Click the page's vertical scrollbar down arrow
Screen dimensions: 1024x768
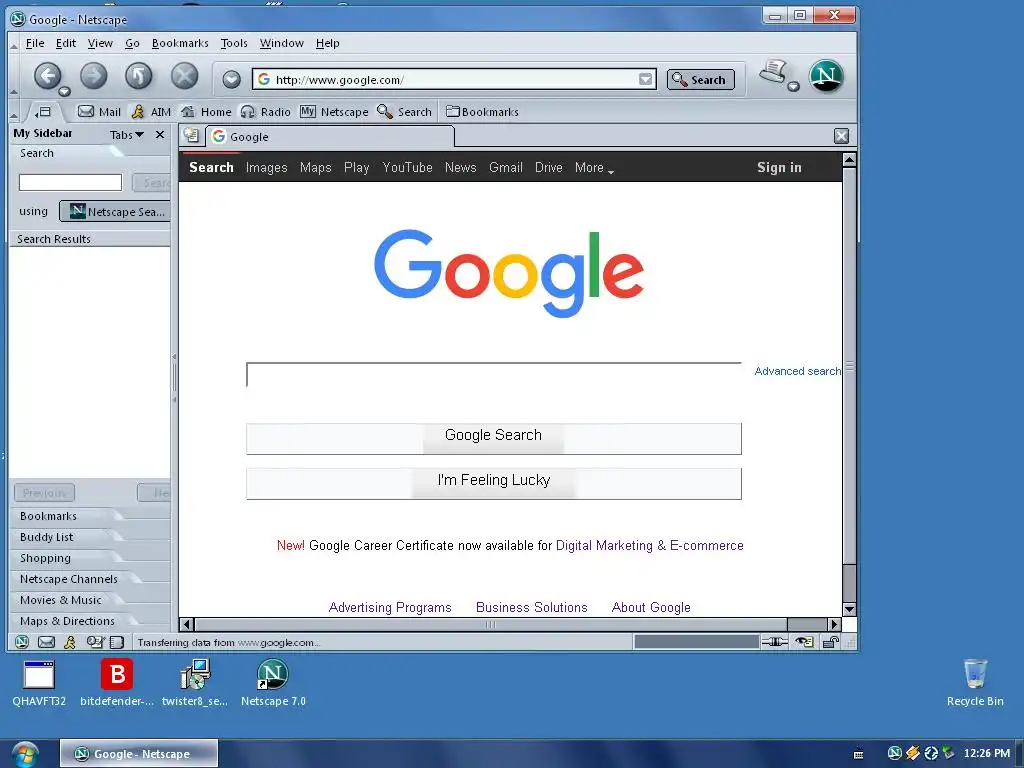[849, 609]
